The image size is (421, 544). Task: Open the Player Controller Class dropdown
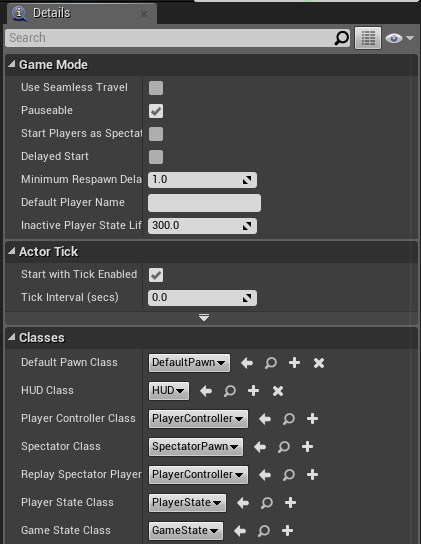pyautogui.click(x=198, y=419)
